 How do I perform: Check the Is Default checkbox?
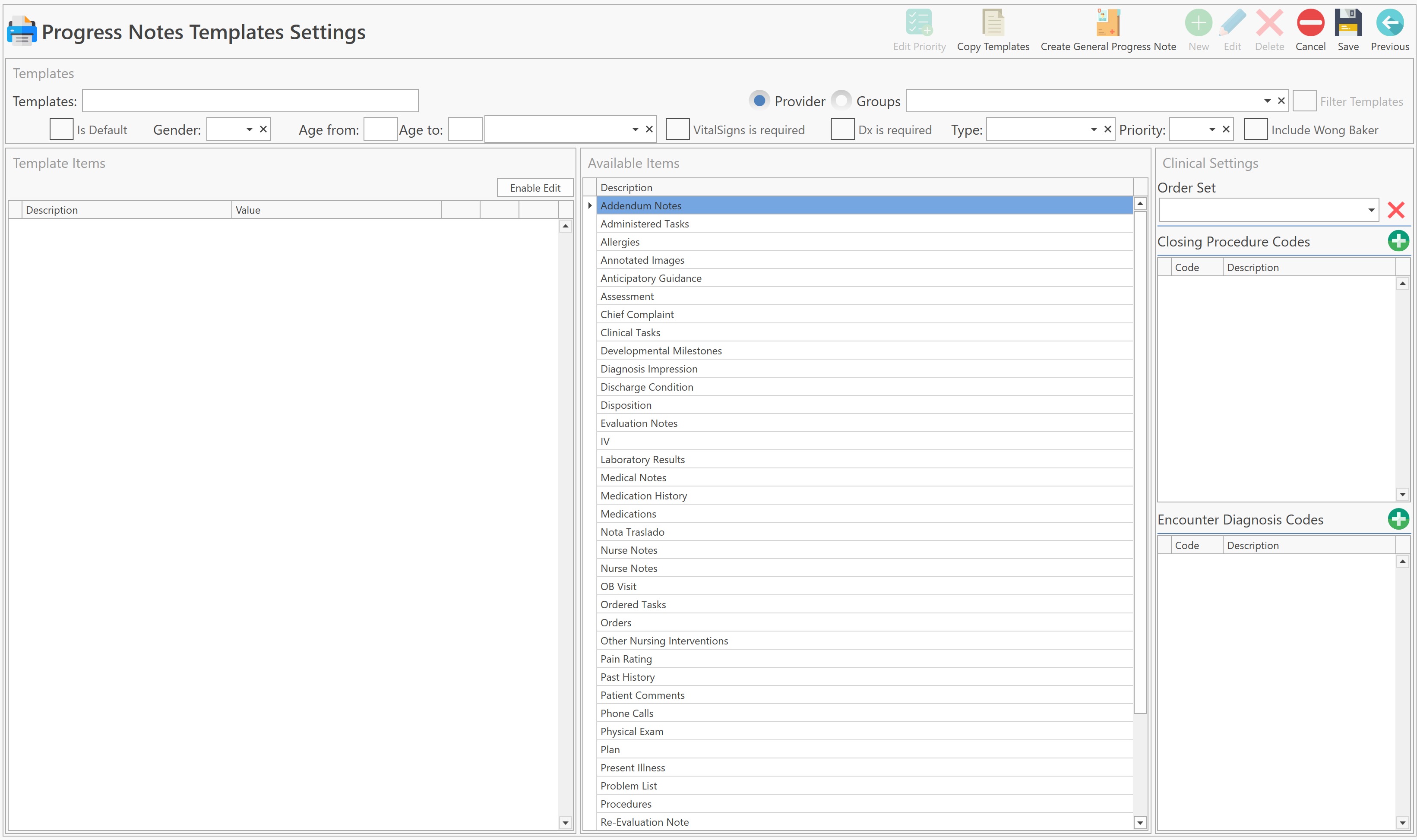(x=61, y=129)
